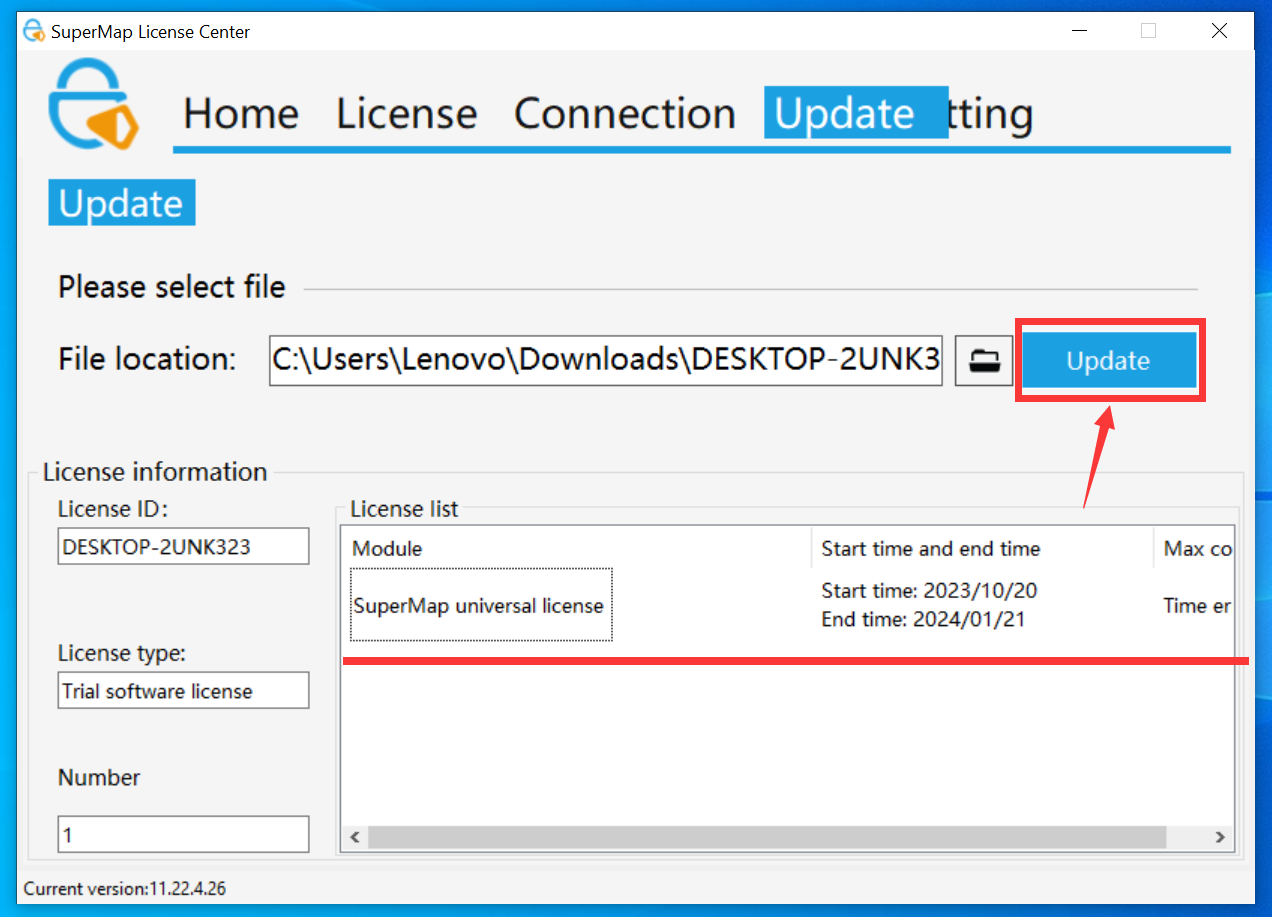Click the Update section heading label
The width and height of the screenshot is (1272, 917).
pos(121,203)
